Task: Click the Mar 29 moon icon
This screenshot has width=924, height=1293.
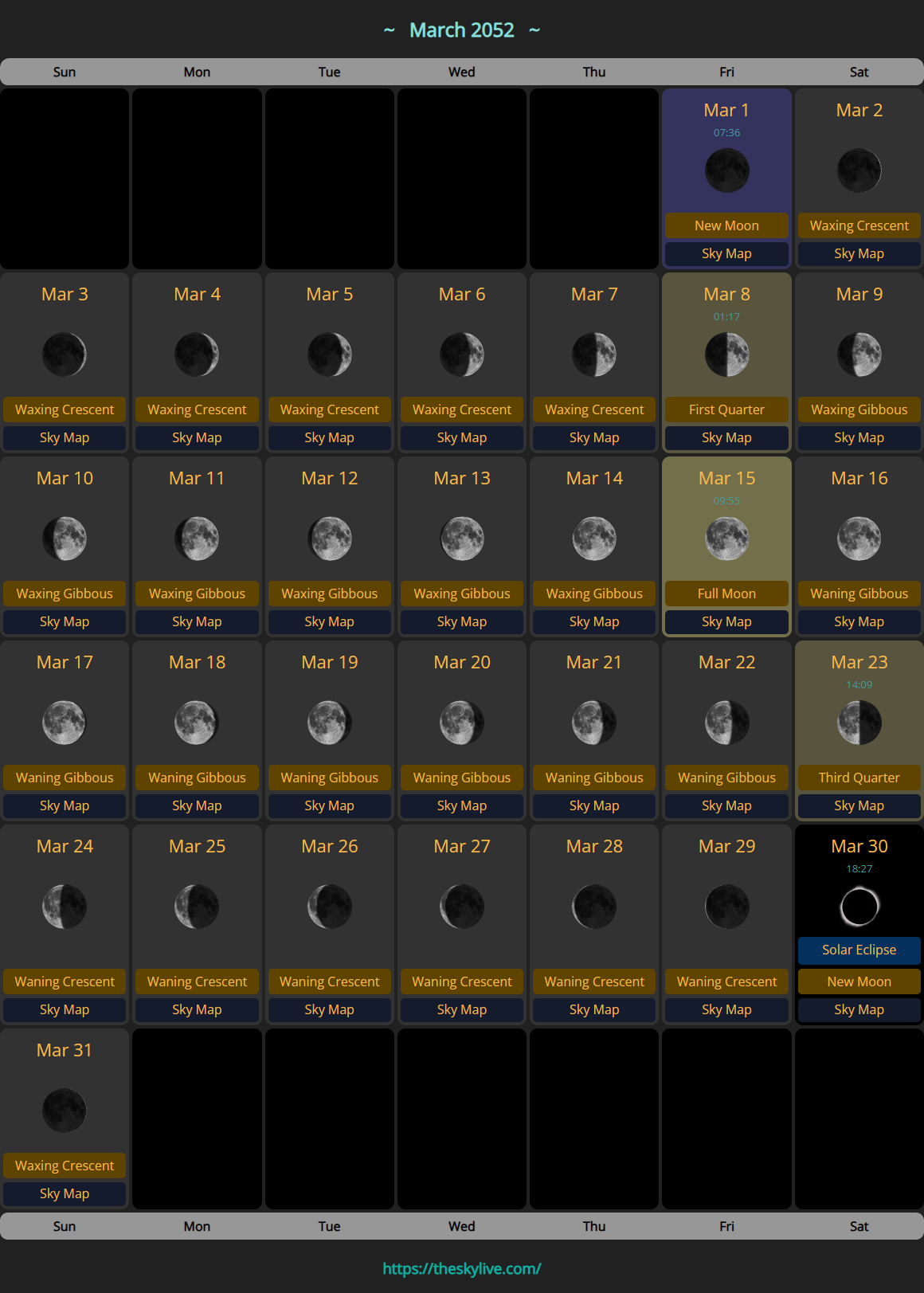Action: coord(726,907)
